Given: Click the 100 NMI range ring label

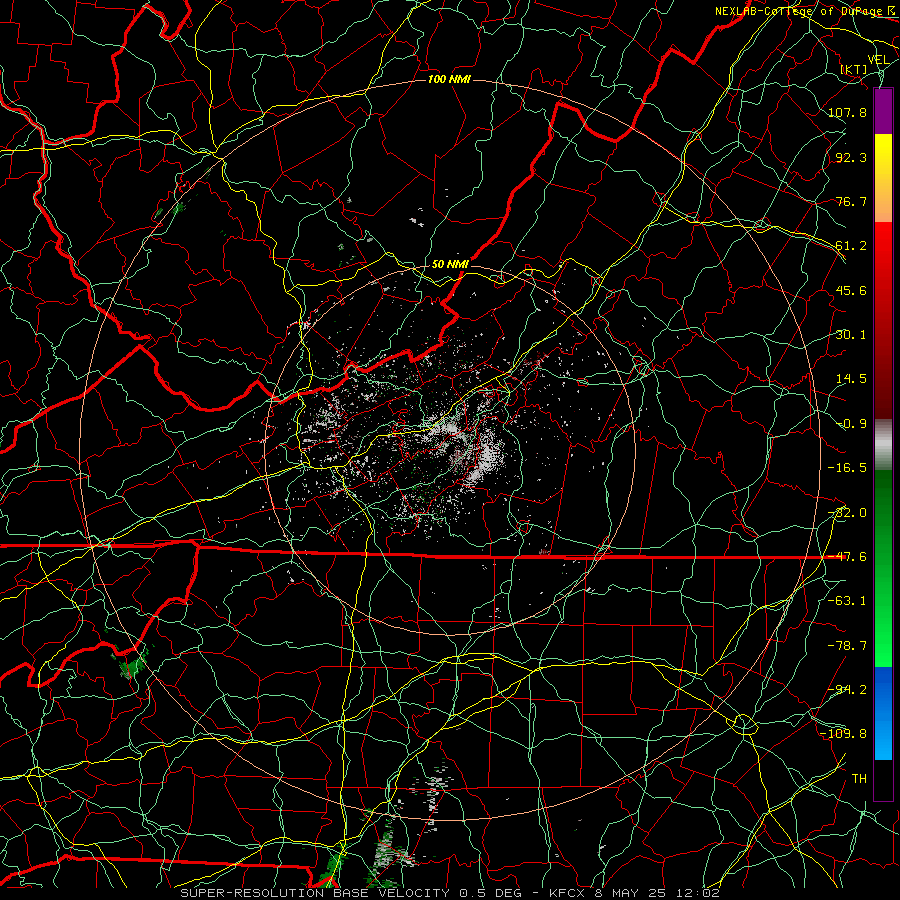Looking at the screenshot, I should pos(449,79).
